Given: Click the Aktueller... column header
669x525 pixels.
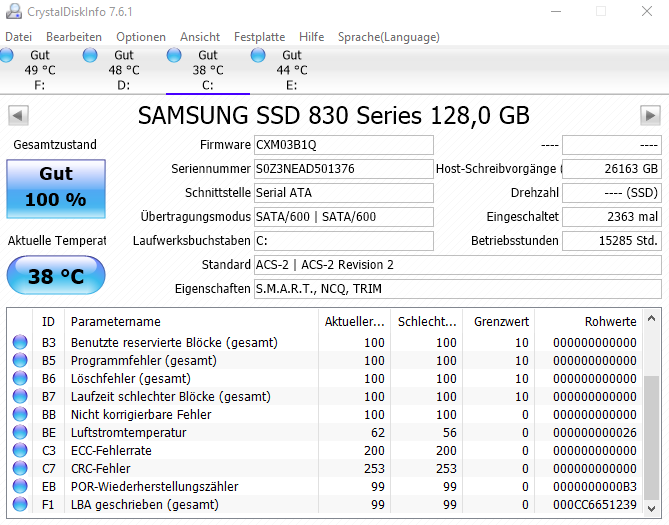Looking at the screenshot, I should [354, 321].
